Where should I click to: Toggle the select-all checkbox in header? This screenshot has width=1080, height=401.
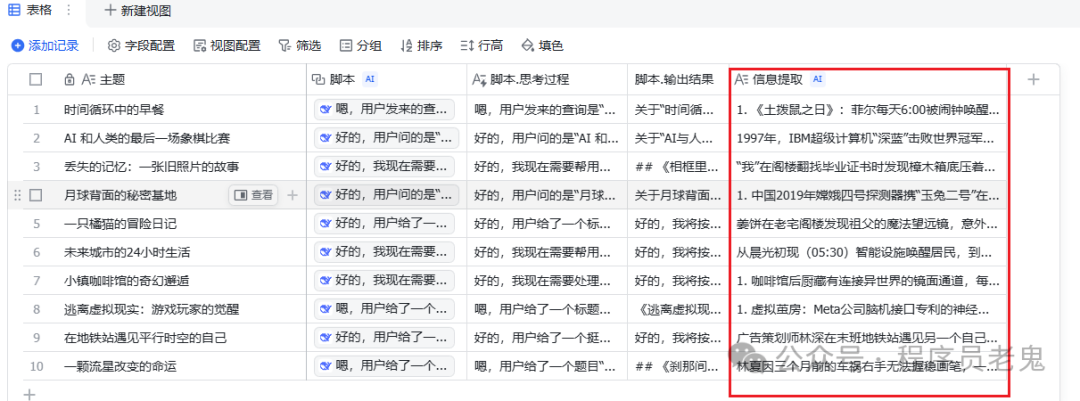pos(36,80)
